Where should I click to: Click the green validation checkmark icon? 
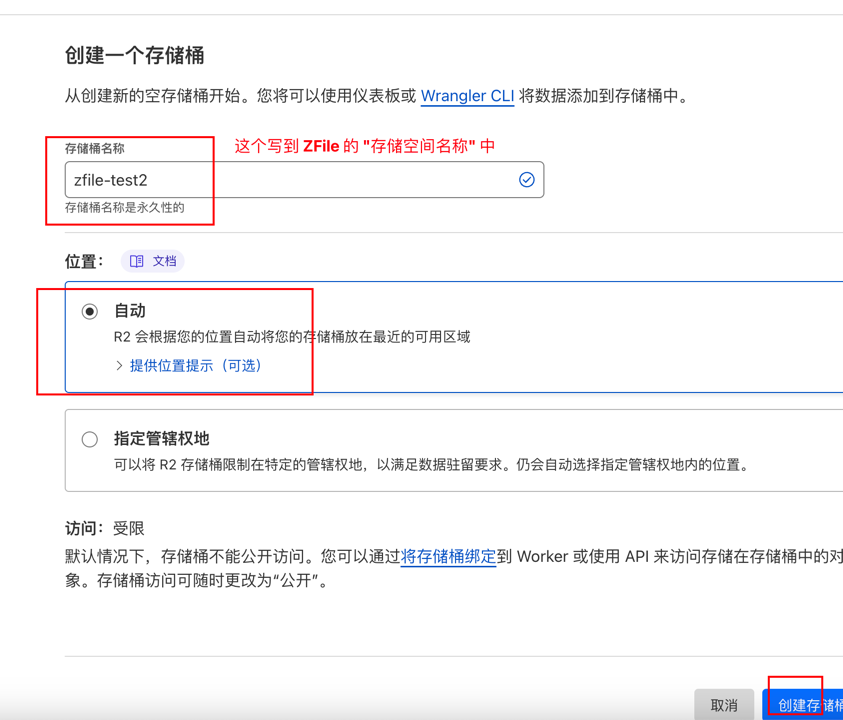(526, 180)
